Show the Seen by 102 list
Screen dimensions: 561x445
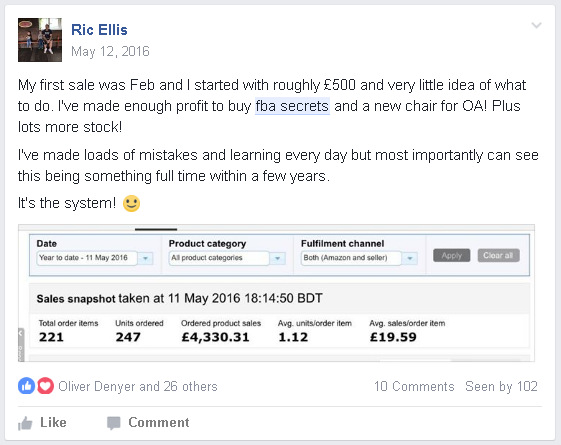tap(501, 386)
